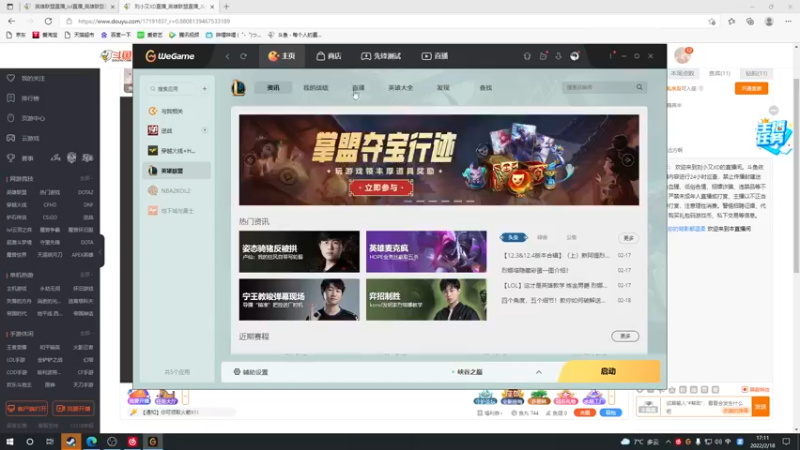Click the add application plus icon
The height and width of the screenshot is (450, 800).
click(x=205, y=89)
